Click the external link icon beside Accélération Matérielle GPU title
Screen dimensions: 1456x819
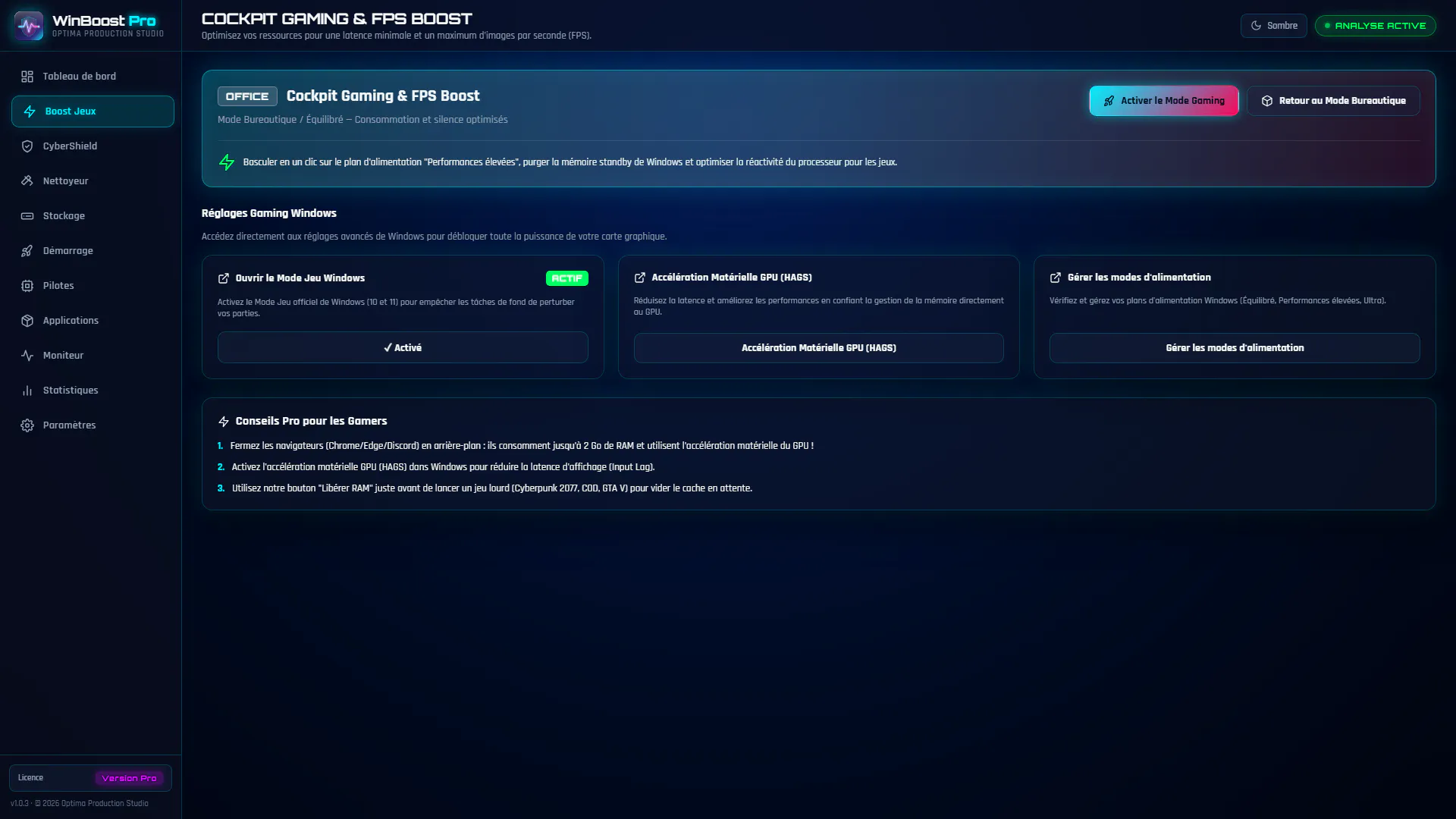(640, 278)
